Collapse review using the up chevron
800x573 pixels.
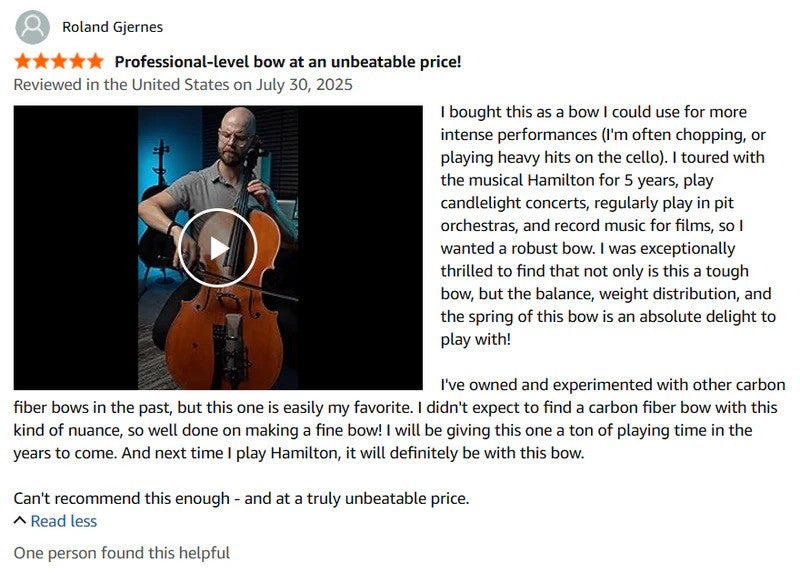click(20, 521)
